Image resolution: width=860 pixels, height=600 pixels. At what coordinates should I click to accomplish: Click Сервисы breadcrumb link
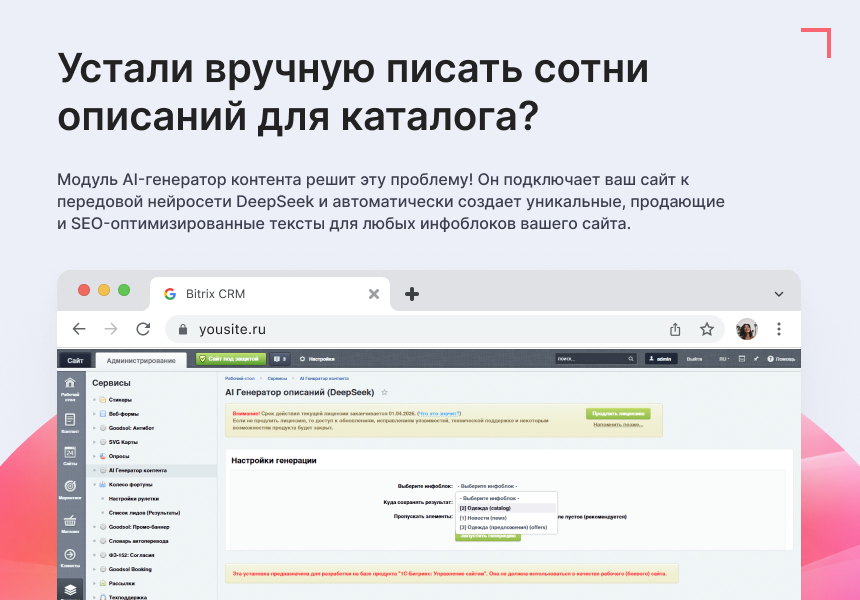tap(277, 378)
